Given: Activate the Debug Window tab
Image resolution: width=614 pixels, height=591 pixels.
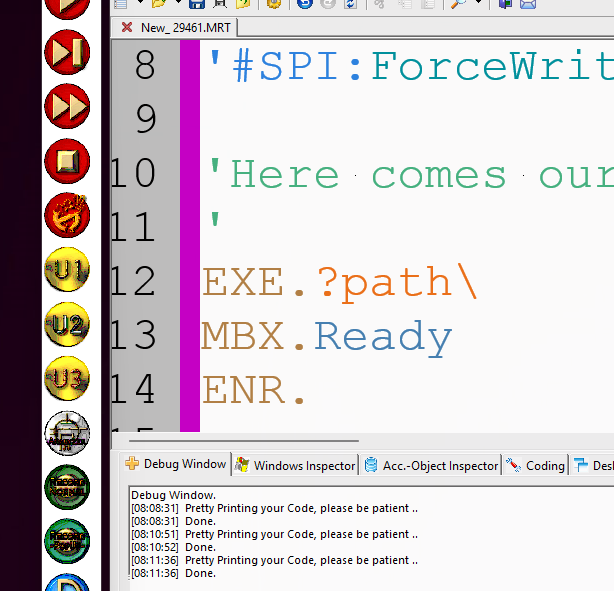Looking at the screenshot, I should (x=176, y=464).
